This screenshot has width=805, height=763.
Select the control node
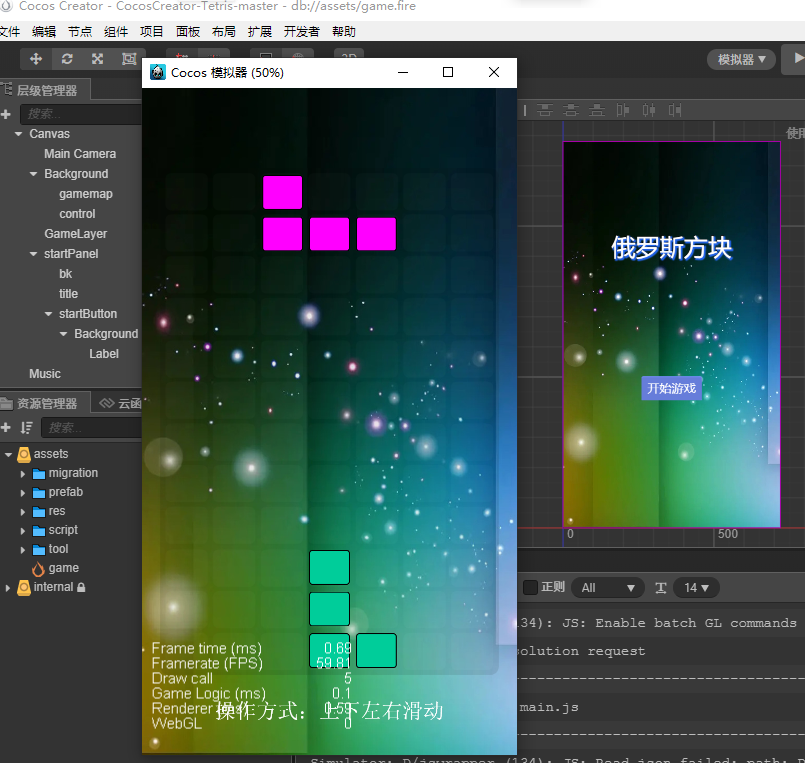click(77, 214)
